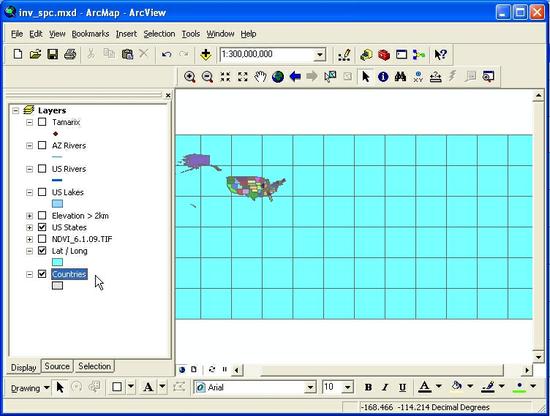This screenshot has height=416, width=550.
Task: Zoom to Full Extent globe
Action: click(x=278, y=77)
